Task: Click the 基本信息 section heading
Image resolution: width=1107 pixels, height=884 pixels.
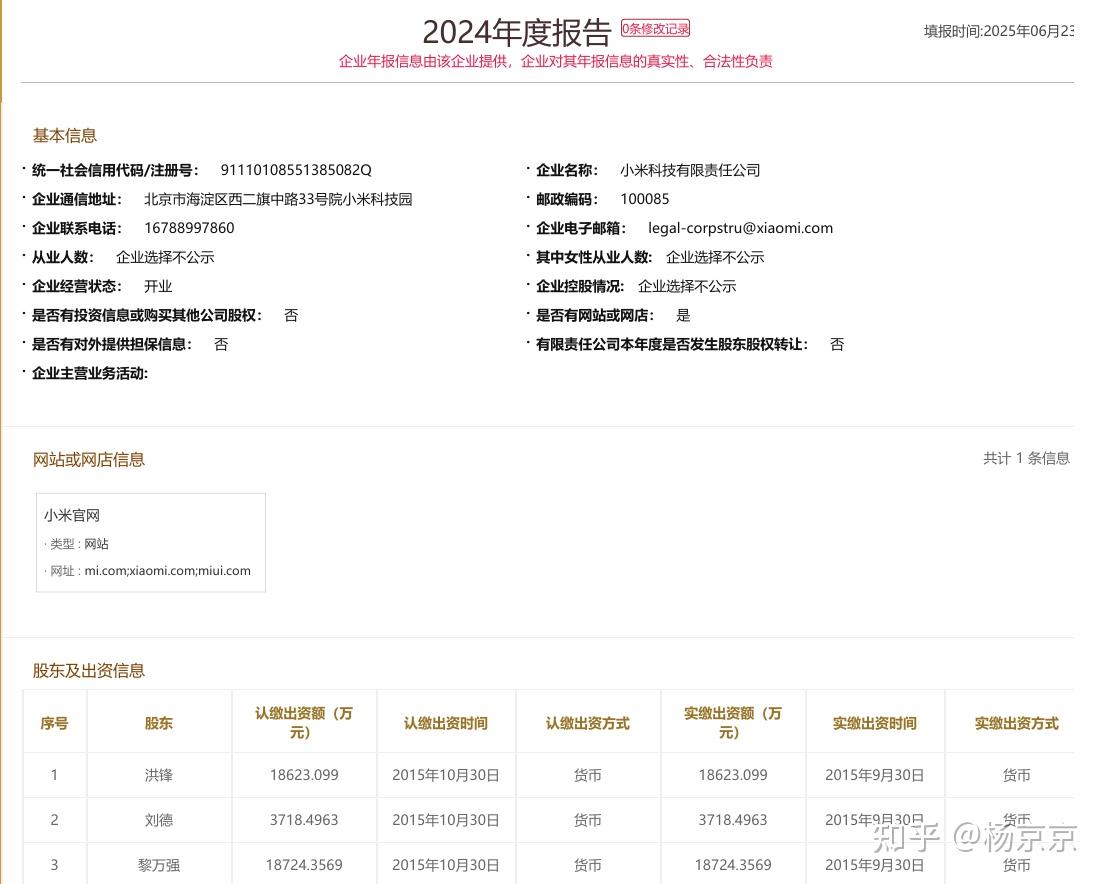Action: click(x=64, y=136)
